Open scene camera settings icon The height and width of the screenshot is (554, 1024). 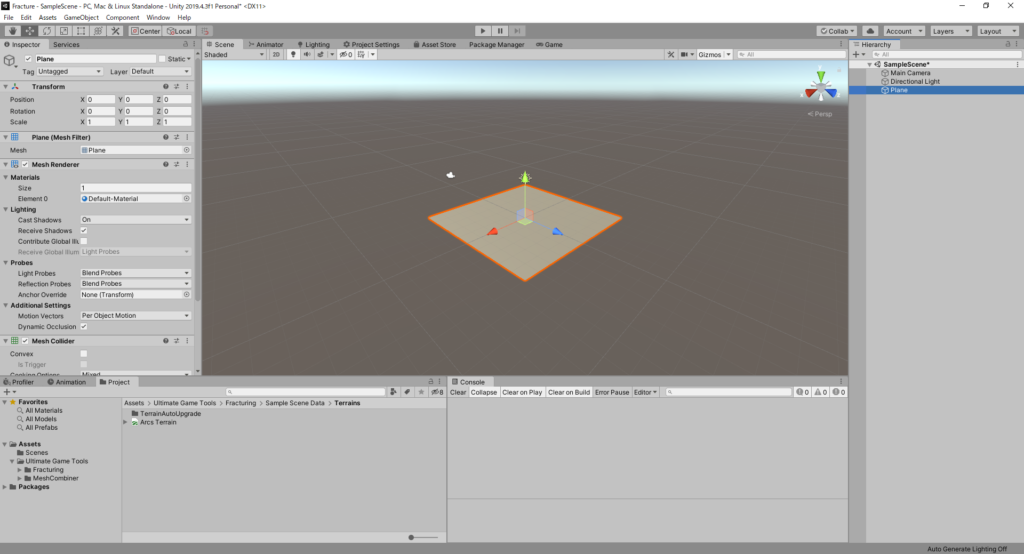point(684,55)
